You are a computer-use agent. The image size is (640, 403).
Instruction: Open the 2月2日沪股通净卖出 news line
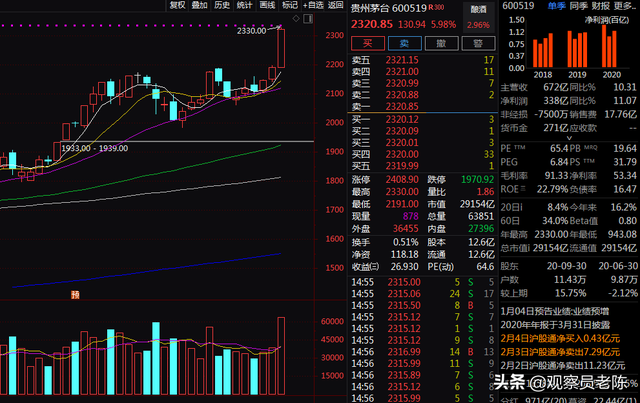(563, 365)
